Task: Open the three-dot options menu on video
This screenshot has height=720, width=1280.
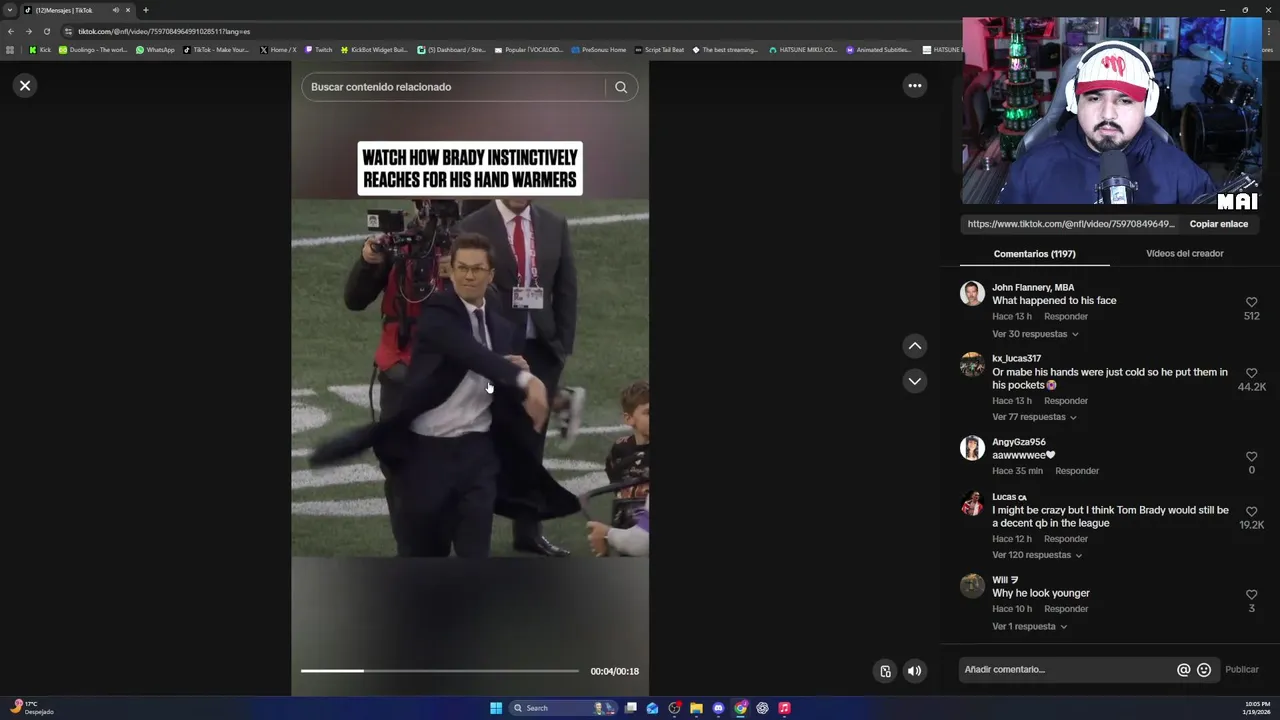Action: (914, 86)
